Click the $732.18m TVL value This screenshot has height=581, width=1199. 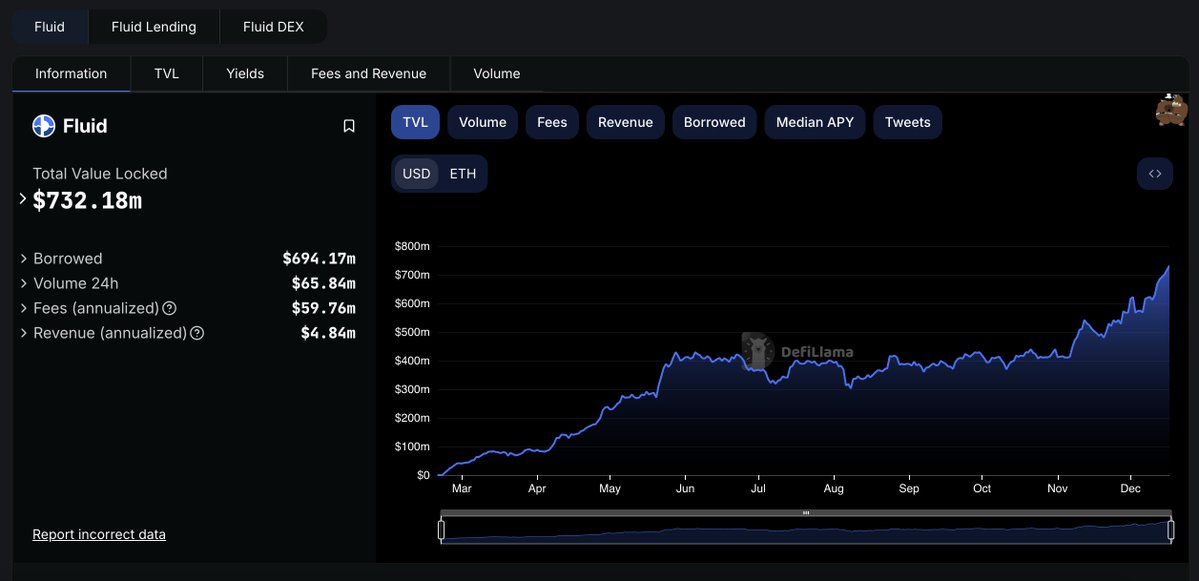[87, 201]
